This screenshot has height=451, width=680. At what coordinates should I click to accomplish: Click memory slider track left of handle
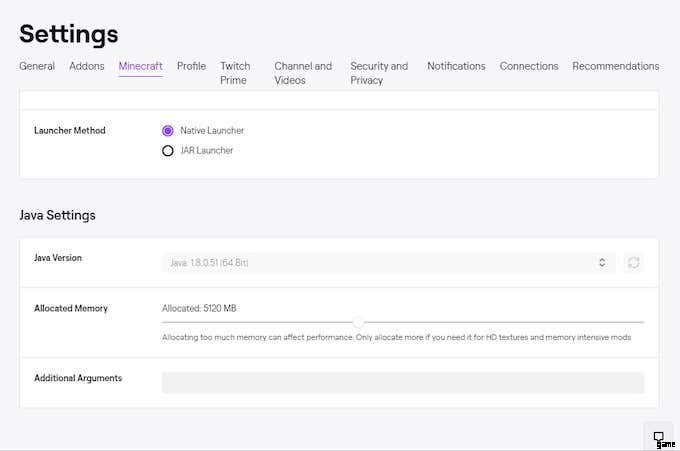(x=260, y=322)
